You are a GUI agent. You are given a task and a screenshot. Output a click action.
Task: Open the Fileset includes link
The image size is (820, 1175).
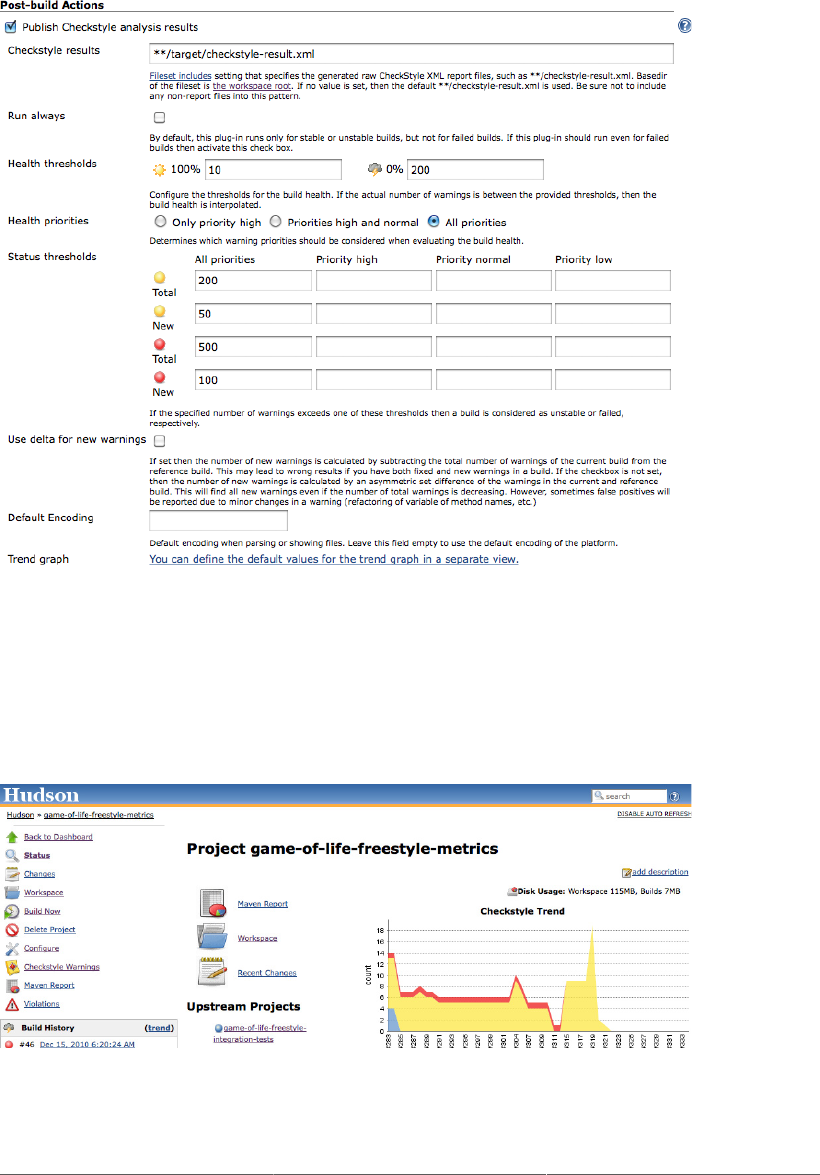point(180,76)
